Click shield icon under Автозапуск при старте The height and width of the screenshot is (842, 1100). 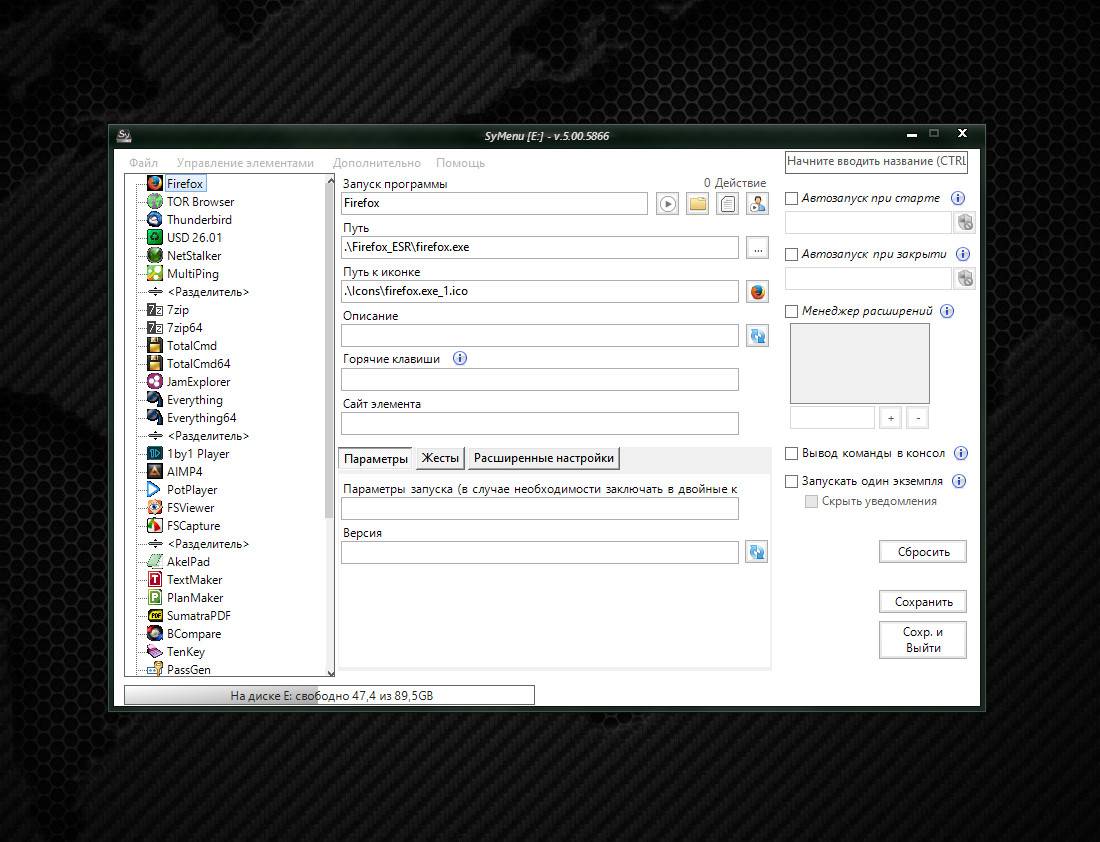(965, 222)
